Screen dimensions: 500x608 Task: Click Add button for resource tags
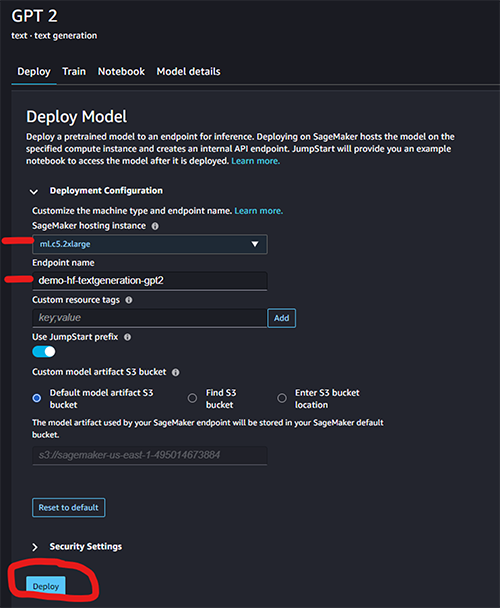[x=282, y=318]
